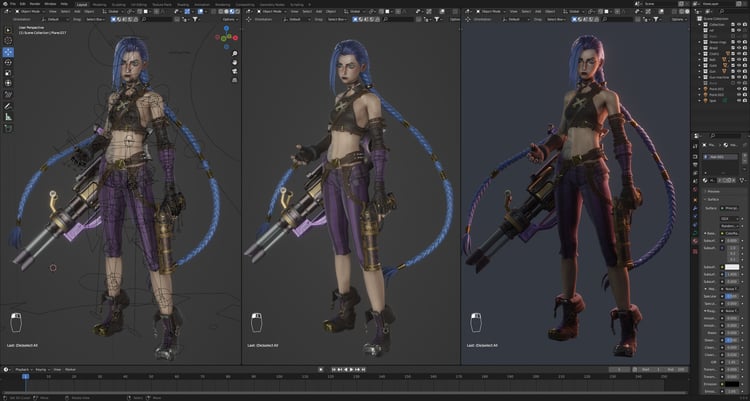Switch perspective/orthographic grid icon
Viewport: 750px width, 401px height.
click(x=234, y=80)
